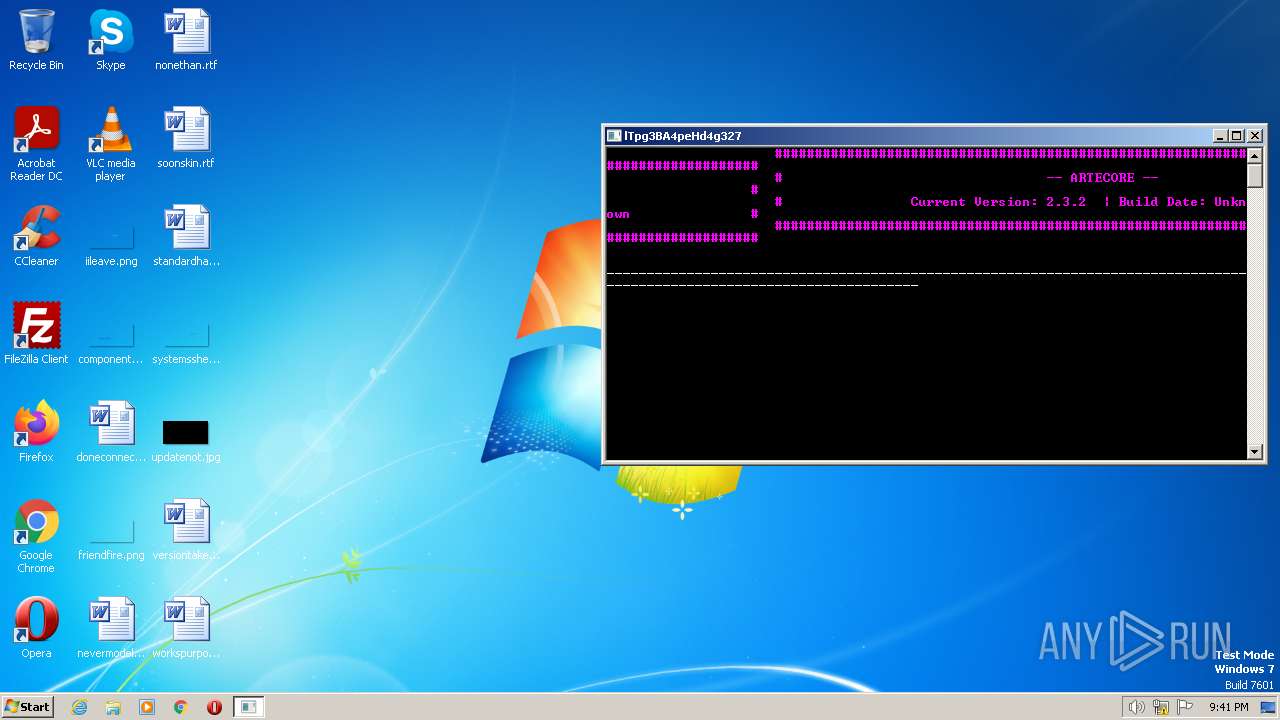Click the console scrollbar down arrow

point(1255,452)
